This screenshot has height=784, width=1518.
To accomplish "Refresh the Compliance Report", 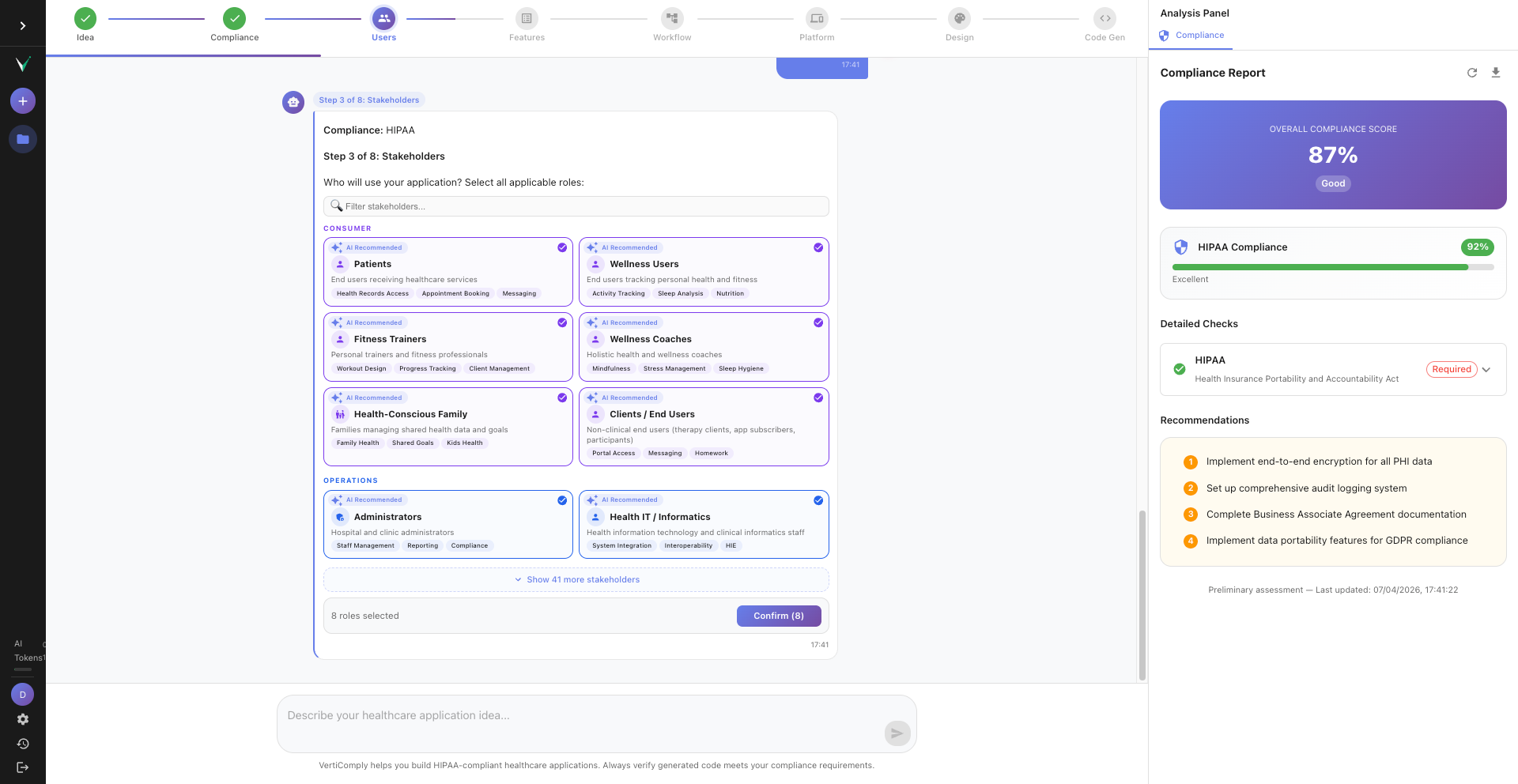I will pyautogui.click(x=1471, y=72).
